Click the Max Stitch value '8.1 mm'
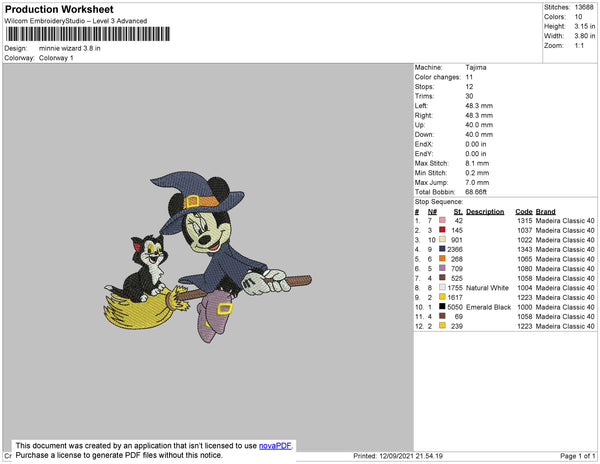600x464 pixels. pyautogui.click(x=477, y=163)
